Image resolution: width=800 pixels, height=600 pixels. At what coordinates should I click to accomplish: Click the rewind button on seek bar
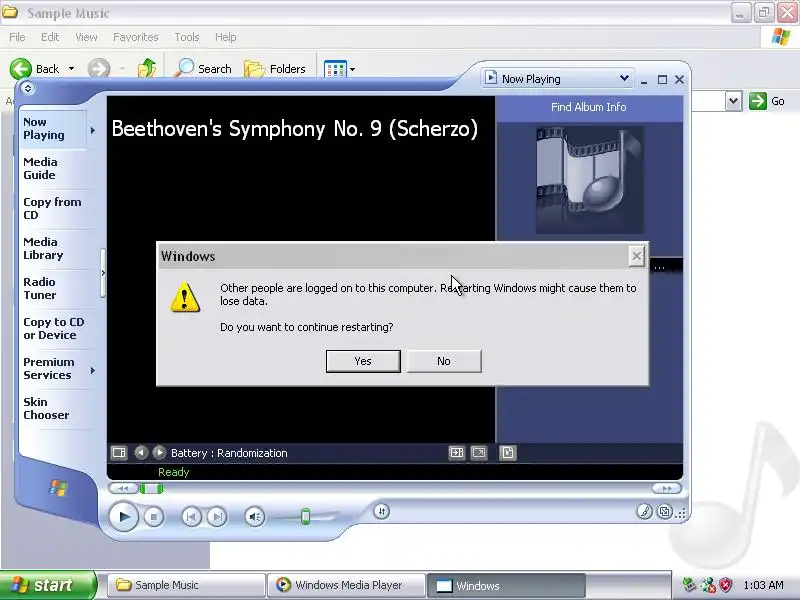click(123, 488)
